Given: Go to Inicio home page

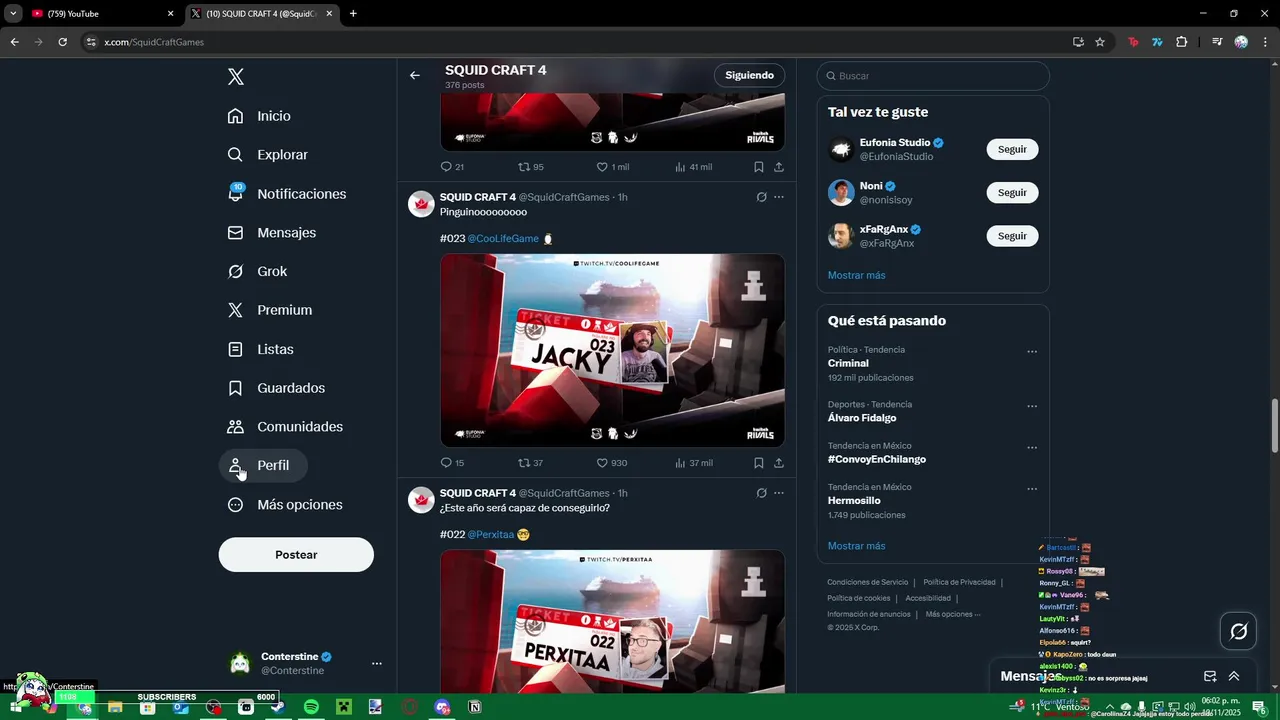Looking at the screenshot, I should [x=259, y=116].
